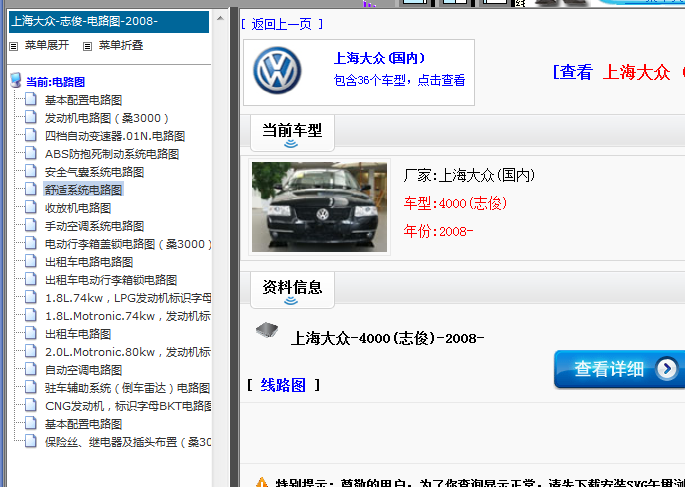
Task: Click 菜单折叠 to collapse menu
Action: (121, 45)
